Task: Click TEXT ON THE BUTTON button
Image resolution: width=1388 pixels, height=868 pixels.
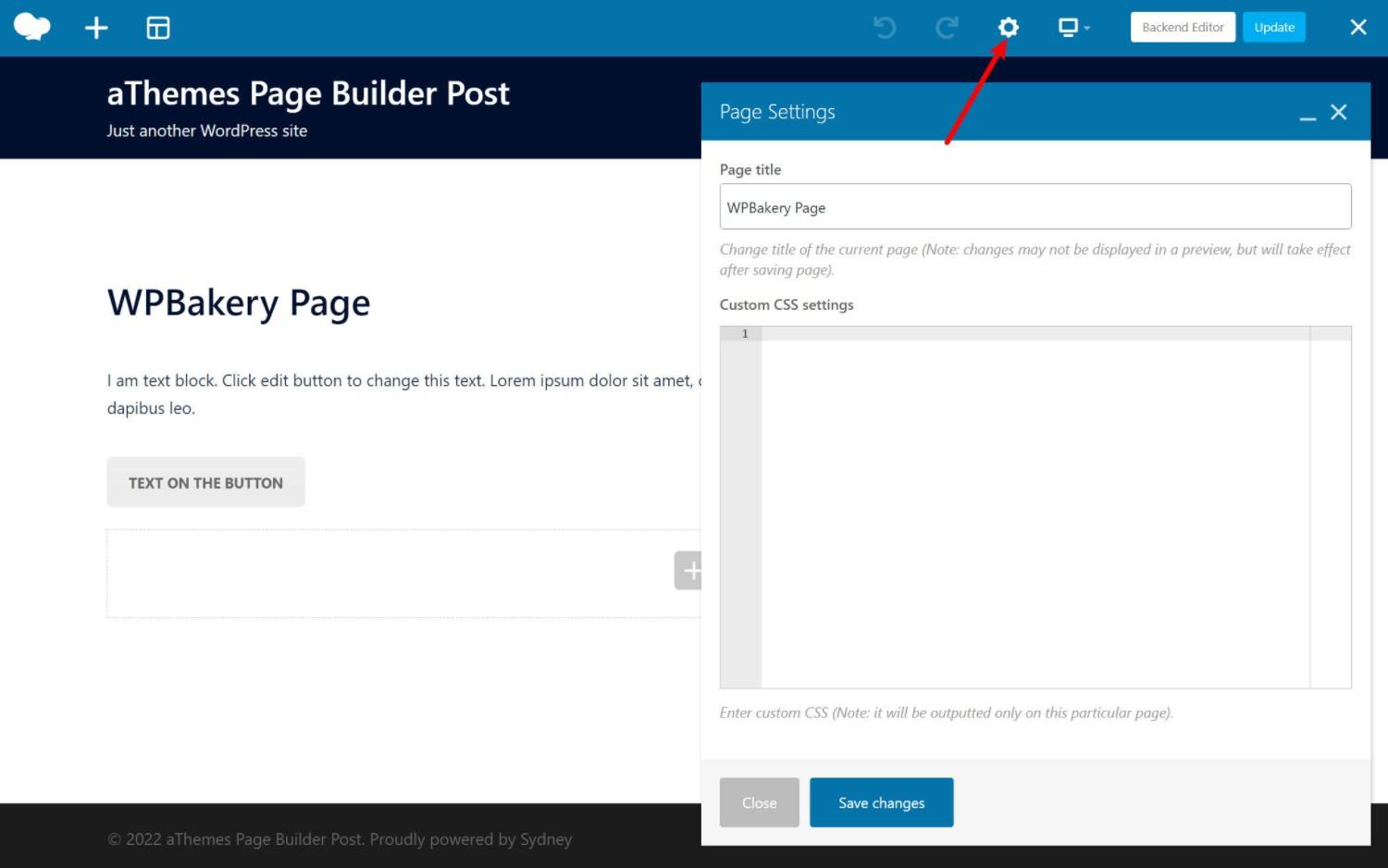Action: pyautogui.click(x=205, y=482)
